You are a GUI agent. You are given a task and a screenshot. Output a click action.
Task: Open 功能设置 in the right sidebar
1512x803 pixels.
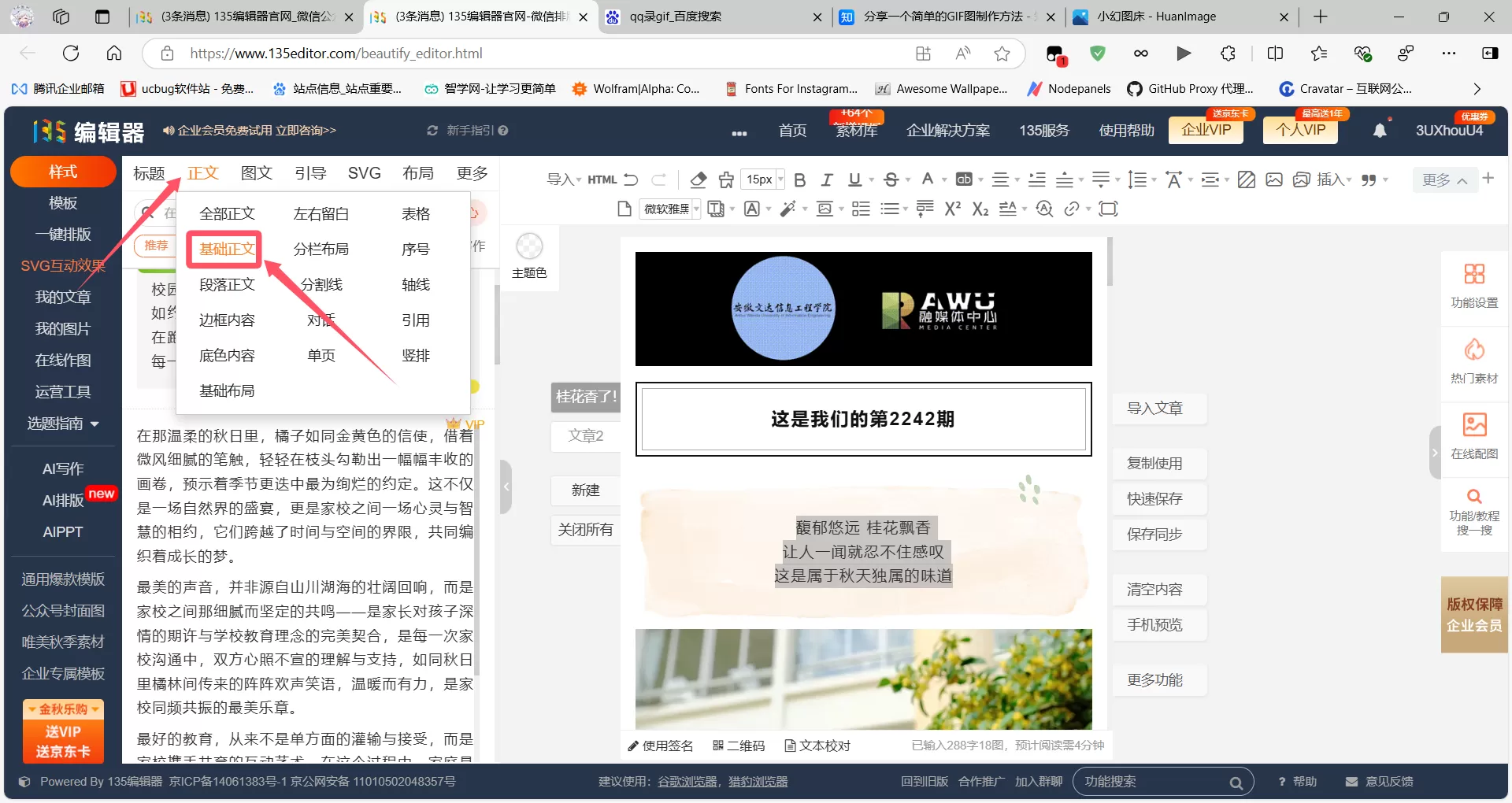coord(1473,285)
